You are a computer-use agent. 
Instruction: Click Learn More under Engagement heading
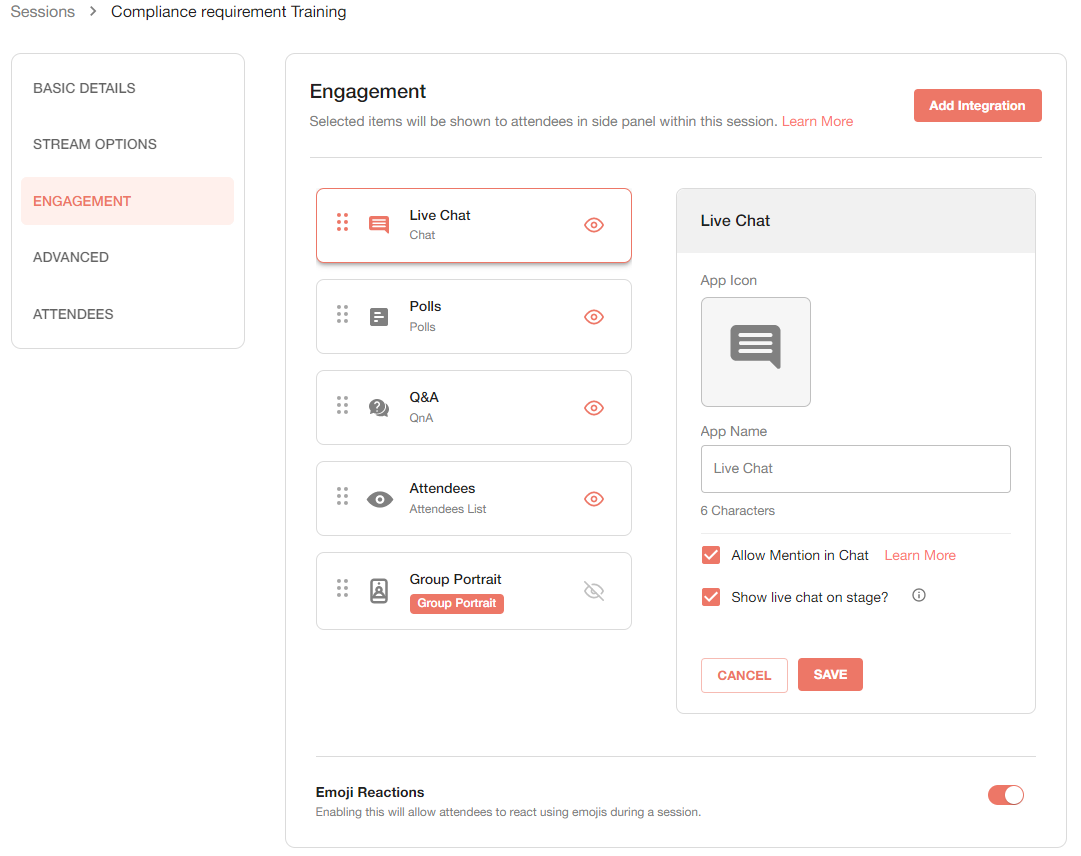coord(817,121)
